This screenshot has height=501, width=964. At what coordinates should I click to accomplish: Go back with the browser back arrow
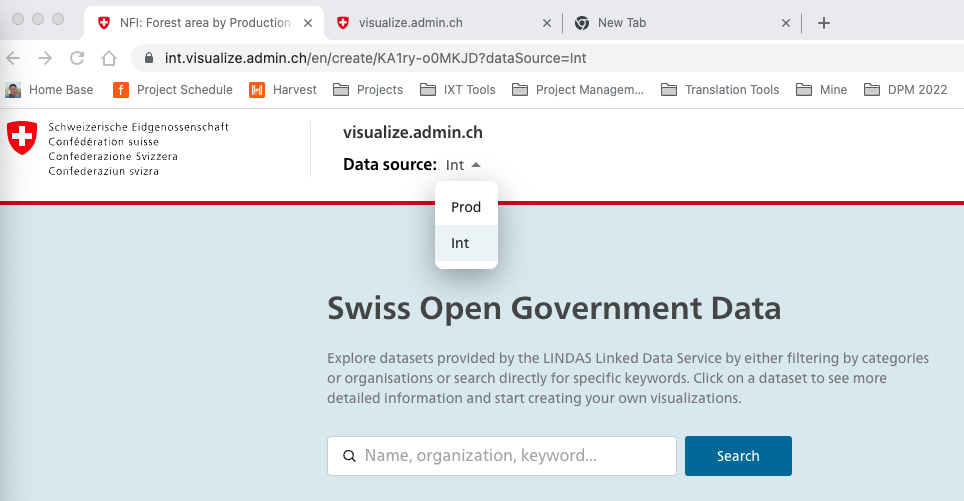point(13,58)
